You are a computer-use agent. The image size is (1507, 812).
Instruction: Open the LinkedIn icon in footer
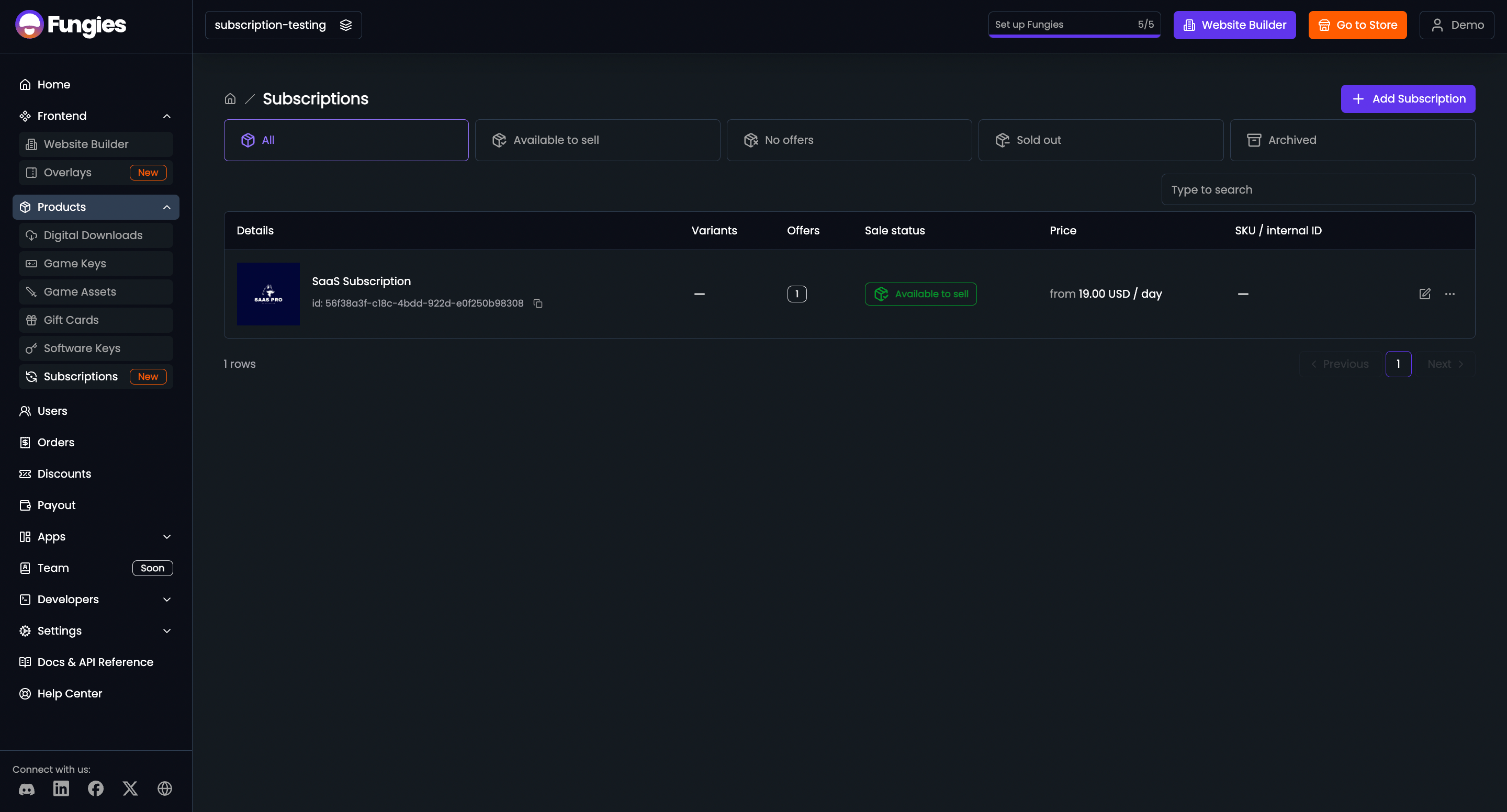(x=61, y=788)
